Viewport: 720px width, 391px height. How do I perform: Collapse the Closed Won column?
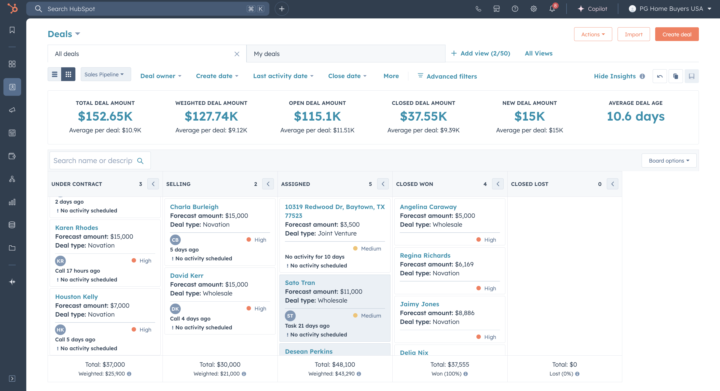(x=498, y=184)
